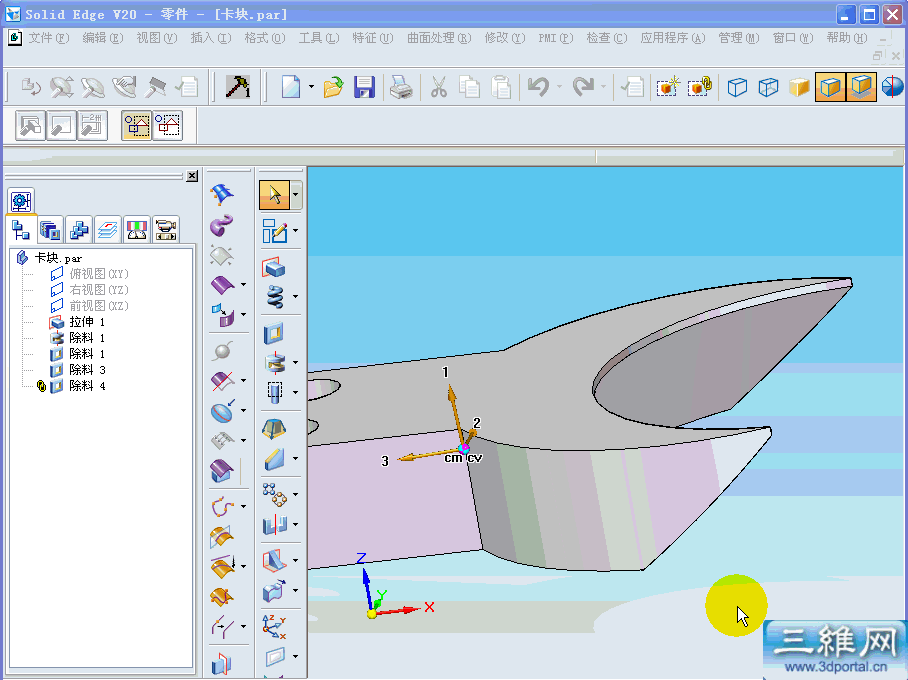Enable shaded with visible edges display
Image resolution: width=908 pixels, height=680 pixels.
(830, 87)
